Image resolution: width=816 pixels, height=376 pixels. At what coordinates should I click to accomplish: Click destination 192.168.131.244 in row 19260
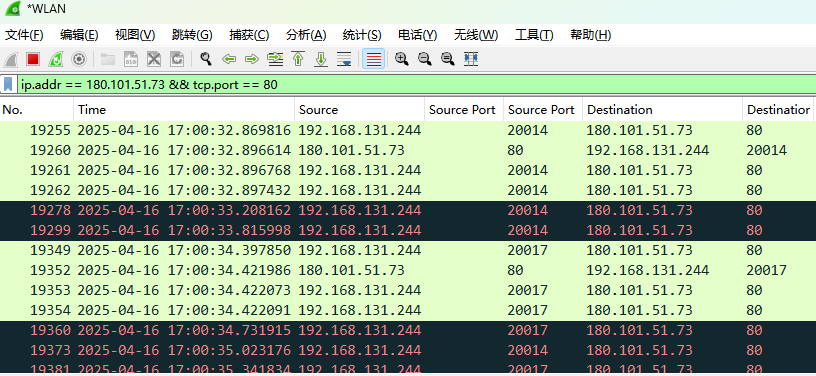click(647, 150)
